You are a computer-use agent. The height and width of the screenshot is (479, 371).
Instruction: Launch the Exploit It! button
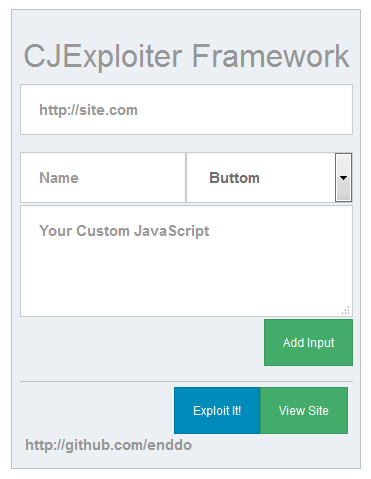(217, 410)
